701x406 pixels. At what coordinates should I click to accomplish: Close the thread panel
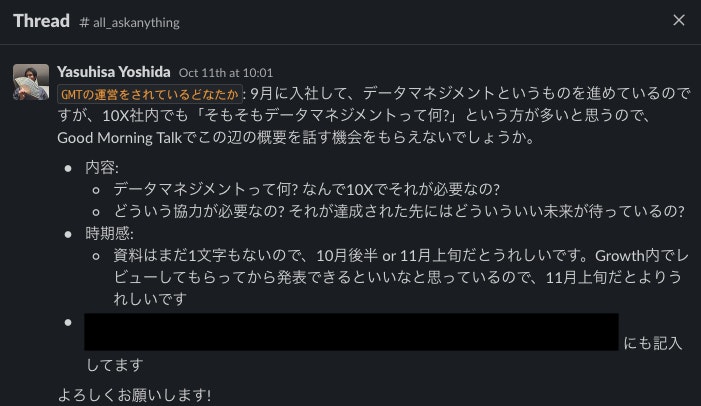click(x=679, y=21)
